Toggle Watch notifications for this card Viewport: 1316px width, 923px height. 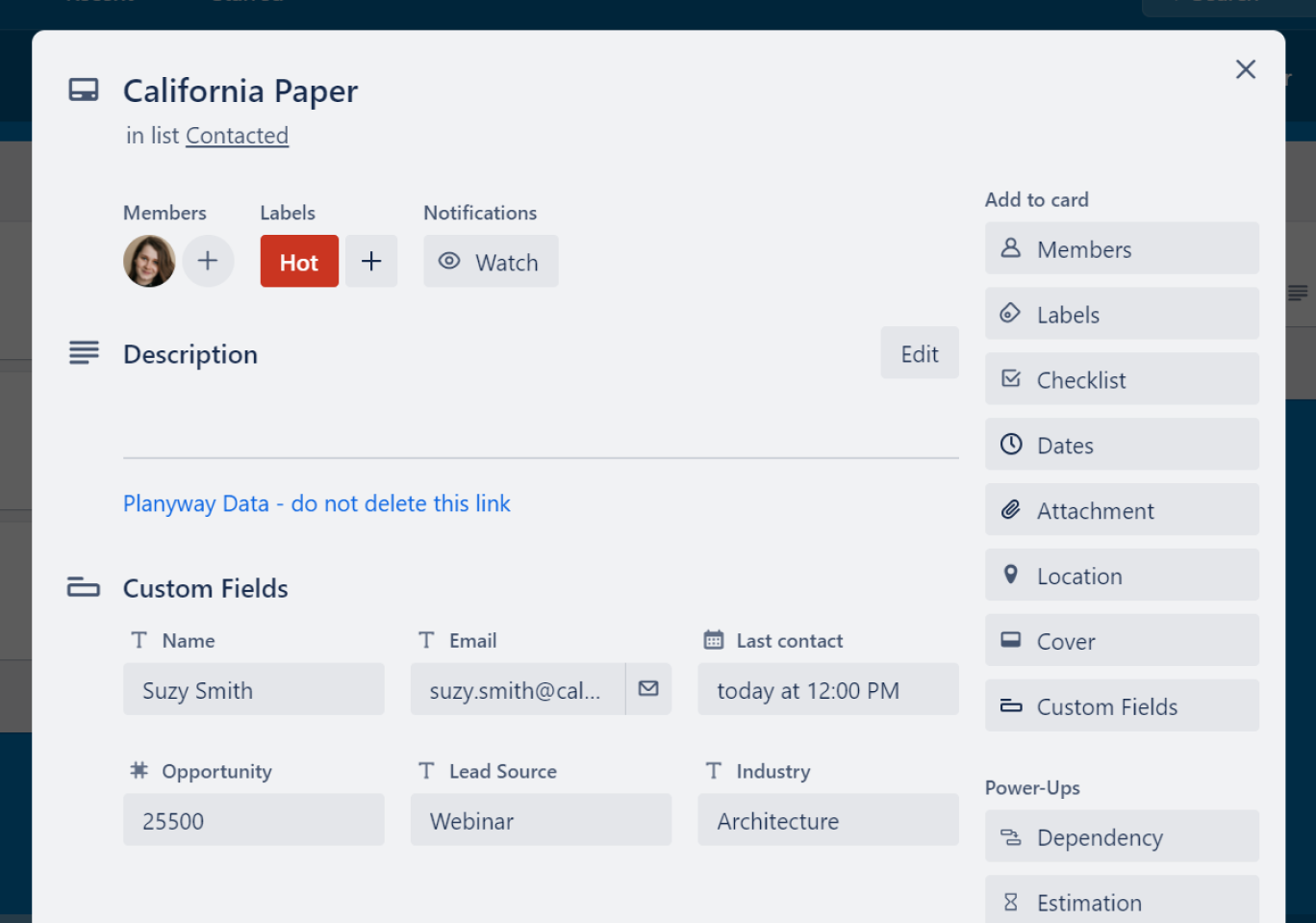tap(491, 262)
